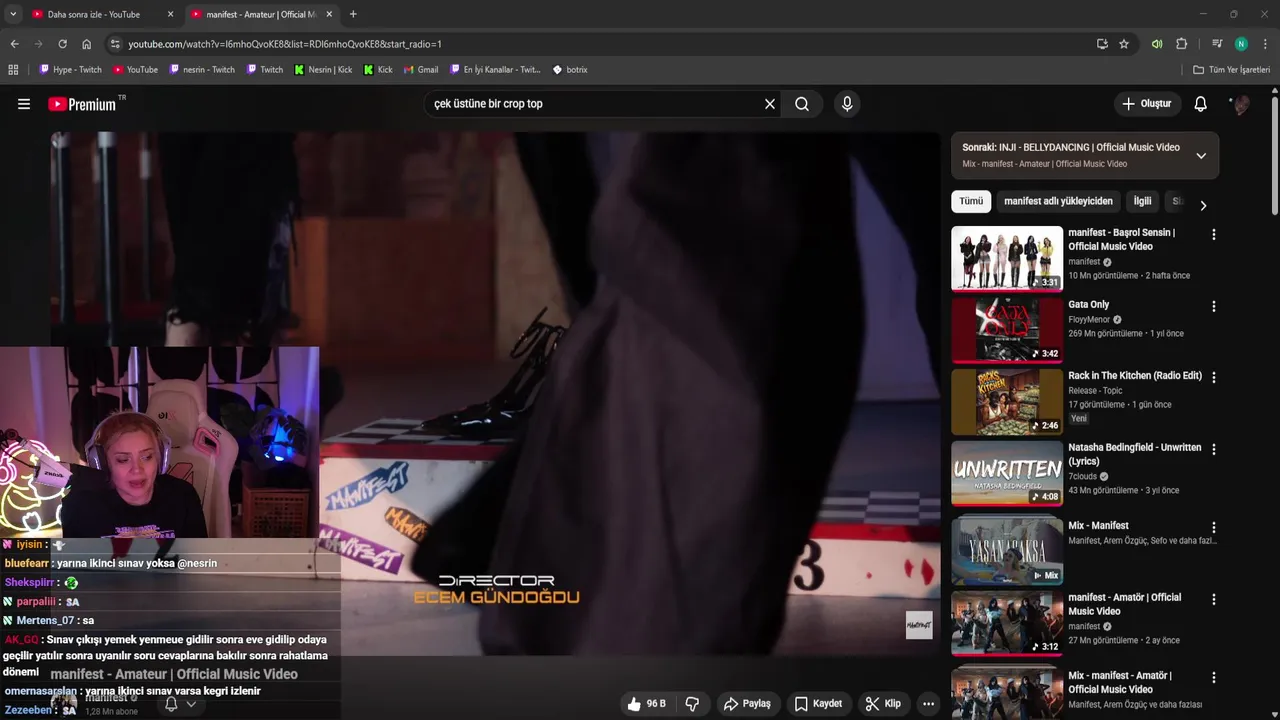Click the Oluştur create button
Screen dimensions: 1280x720
tap(1147, 104)
